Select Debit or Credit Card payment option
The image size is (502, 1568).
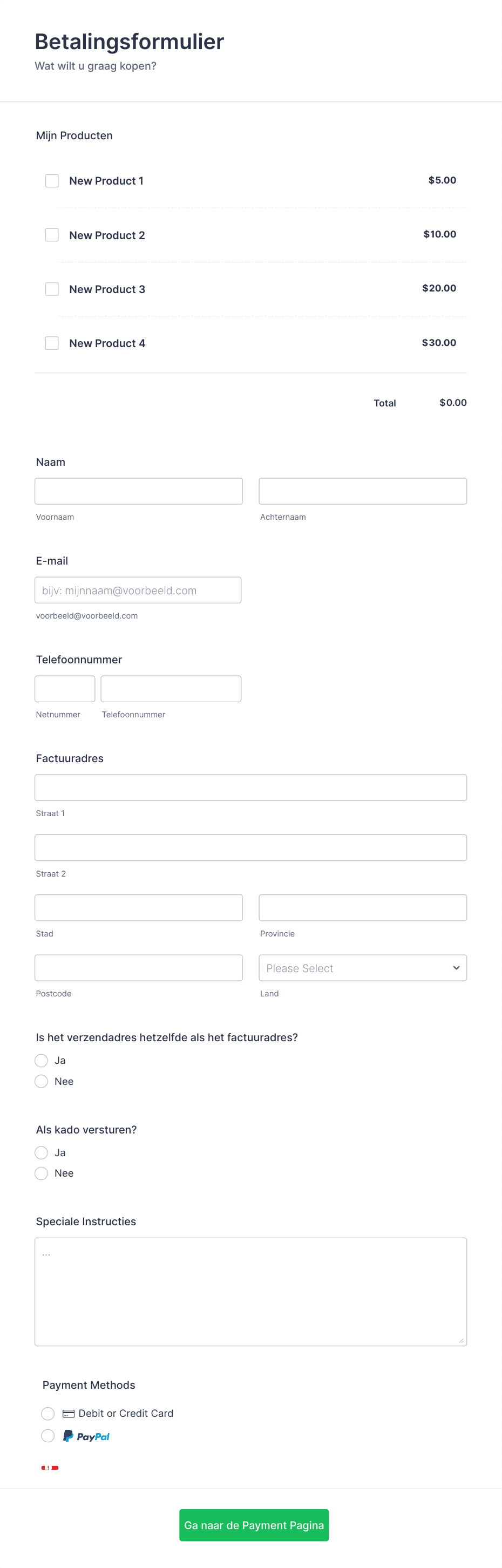pyautogui.click(x=48, y=1414)
